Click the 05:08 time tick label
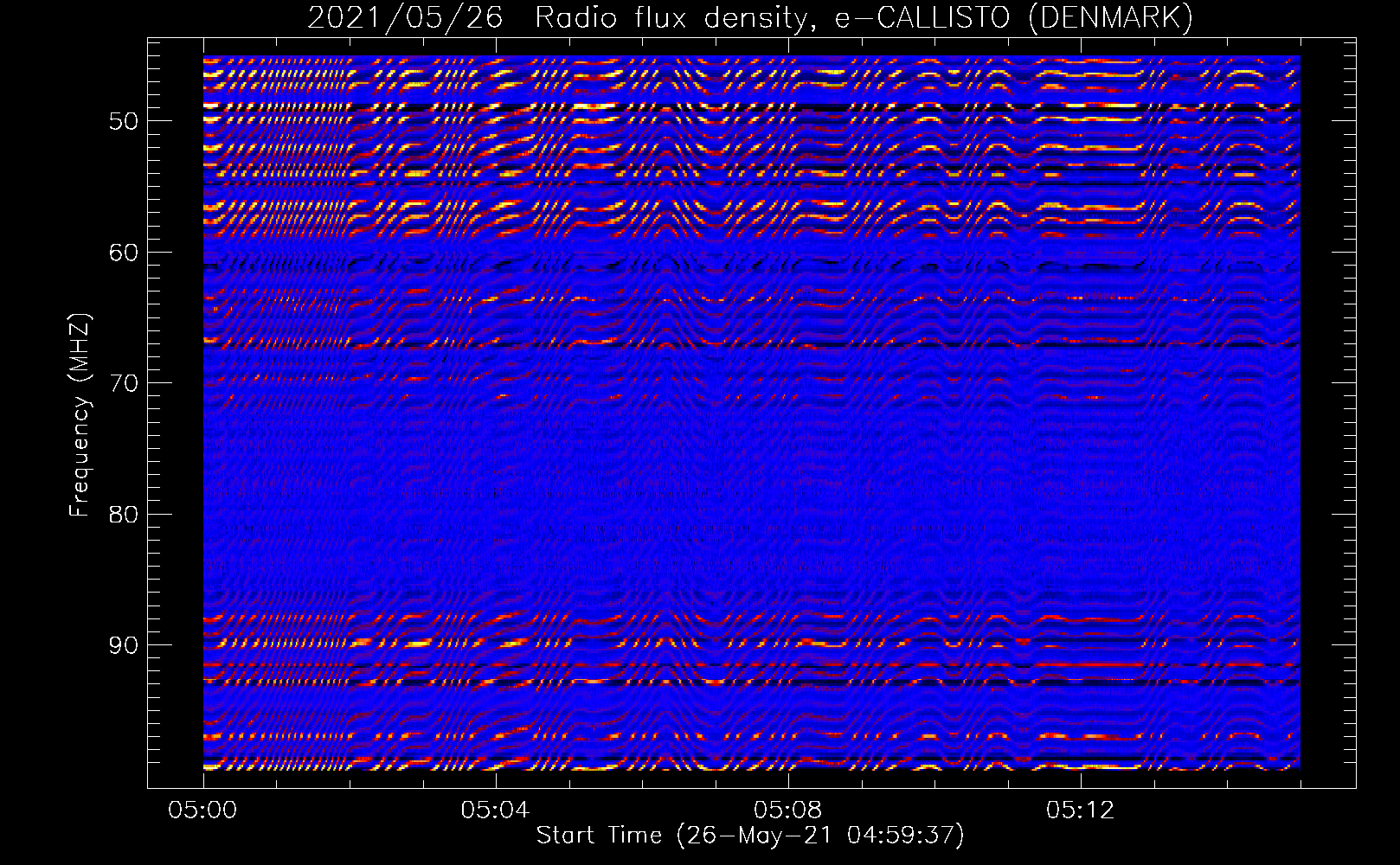This screenshot has height=865, width=1400. tap(787, 811)
